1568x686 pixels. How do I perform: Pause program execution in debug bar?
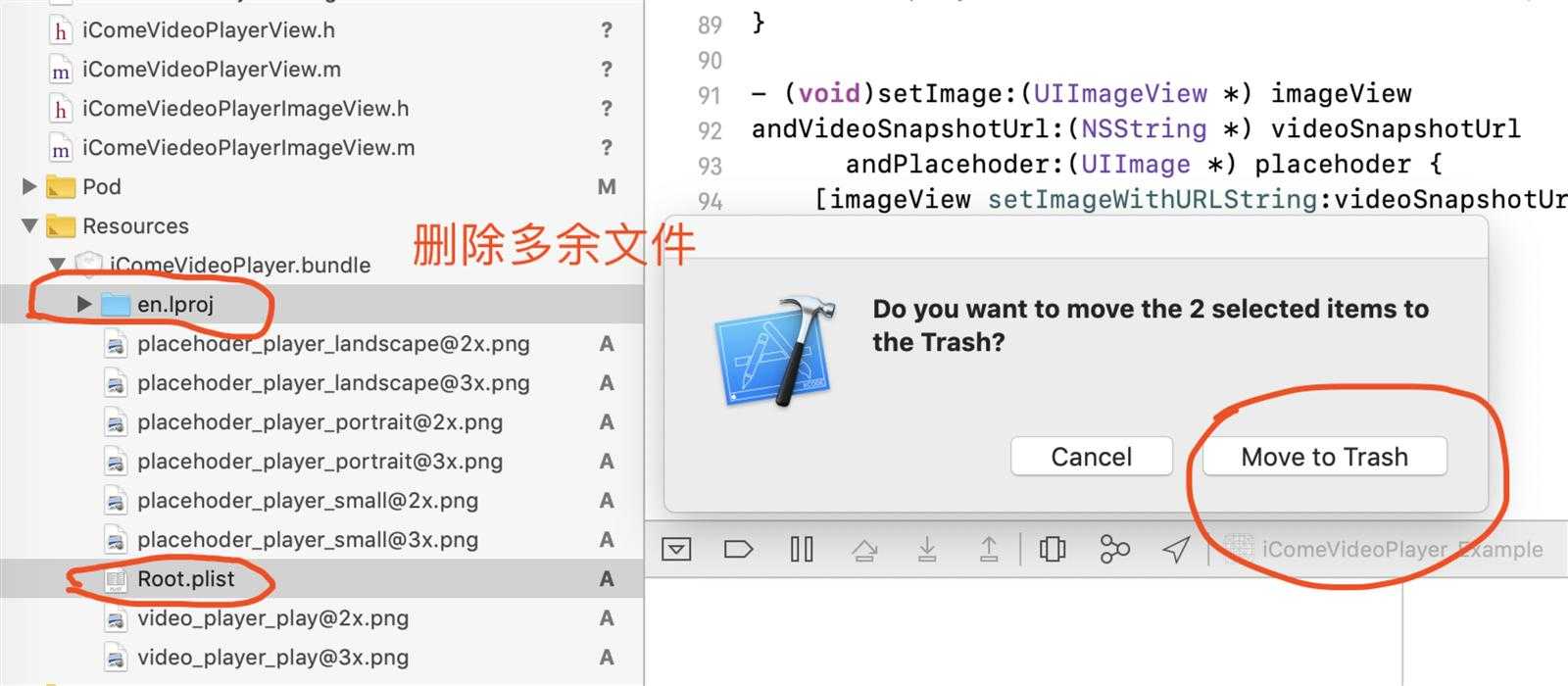(802, 549)
